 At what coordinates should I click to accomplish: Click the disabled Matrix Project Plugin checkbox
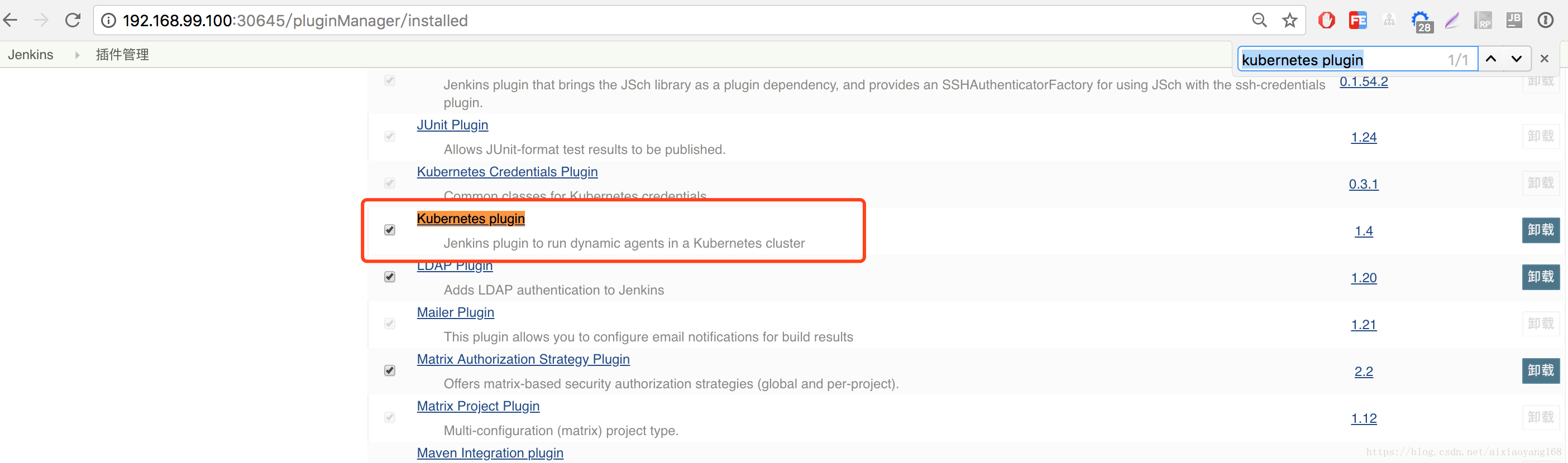(x=390, y=417)
